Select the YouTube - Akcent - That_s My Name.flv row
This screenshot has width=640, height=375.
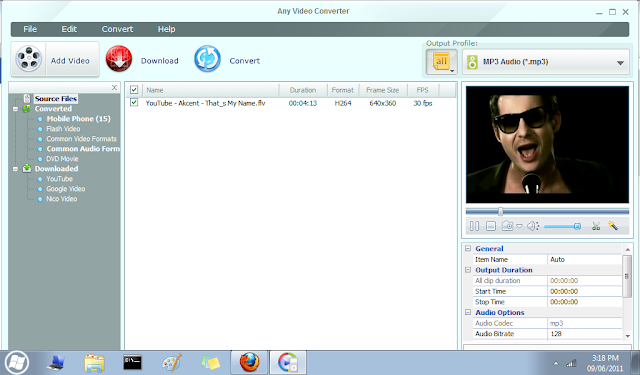(290, 103)
